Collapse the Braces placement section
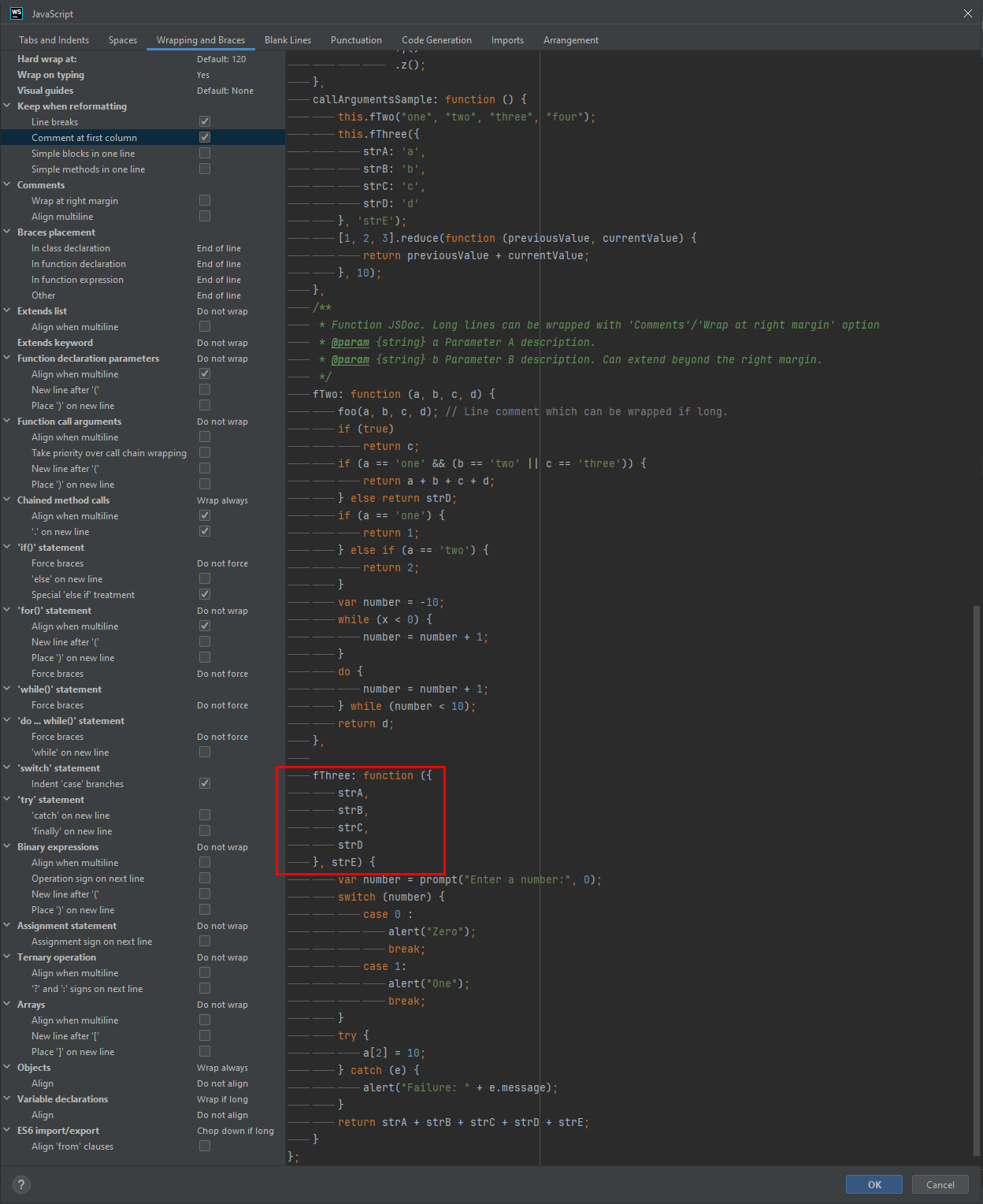Image resolution: width=983 pixels, height=1204 pixels. click(x=8, y=232)
